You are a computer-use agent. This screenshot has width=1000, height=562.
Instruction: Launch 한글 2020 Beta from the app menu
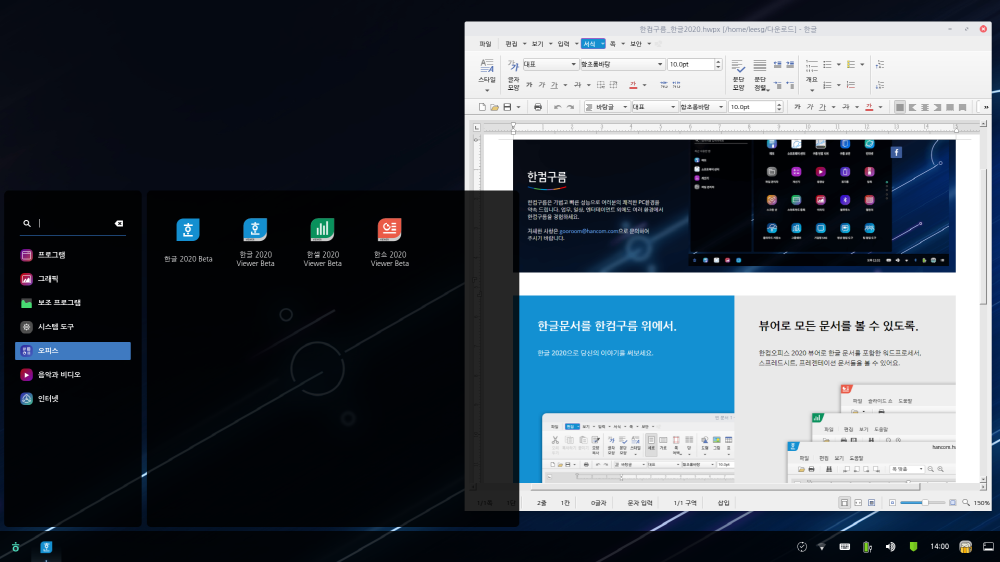pos(188,231)
